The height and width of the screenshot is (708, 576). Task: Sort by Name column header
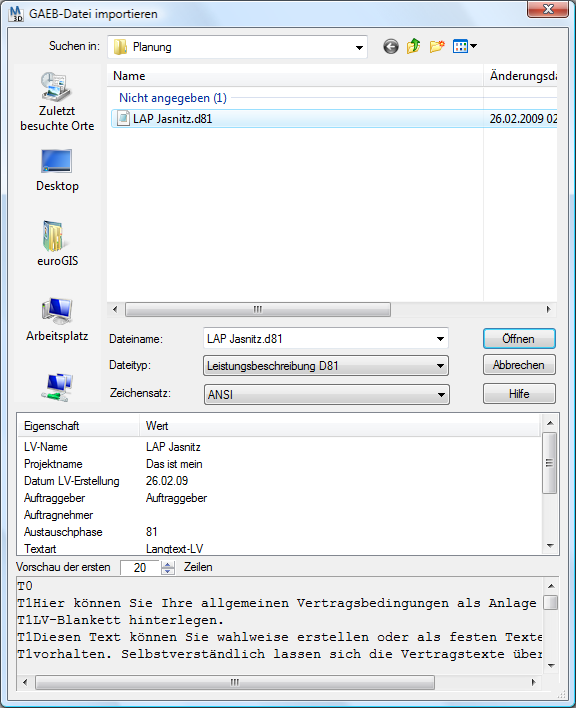pos(295,76)
